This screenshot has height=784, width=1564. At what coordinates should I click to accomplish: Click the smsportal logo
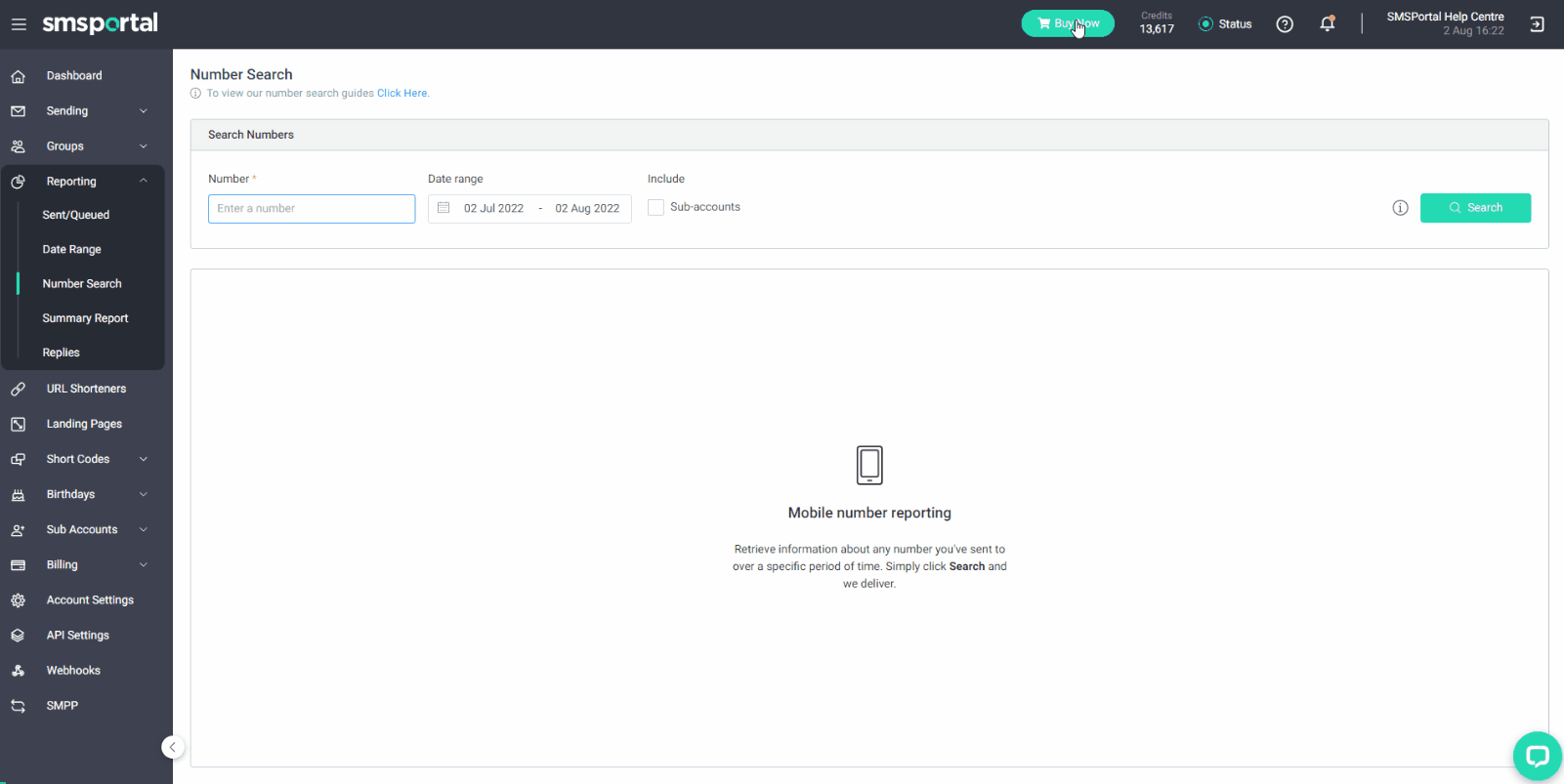coord(100,23)
